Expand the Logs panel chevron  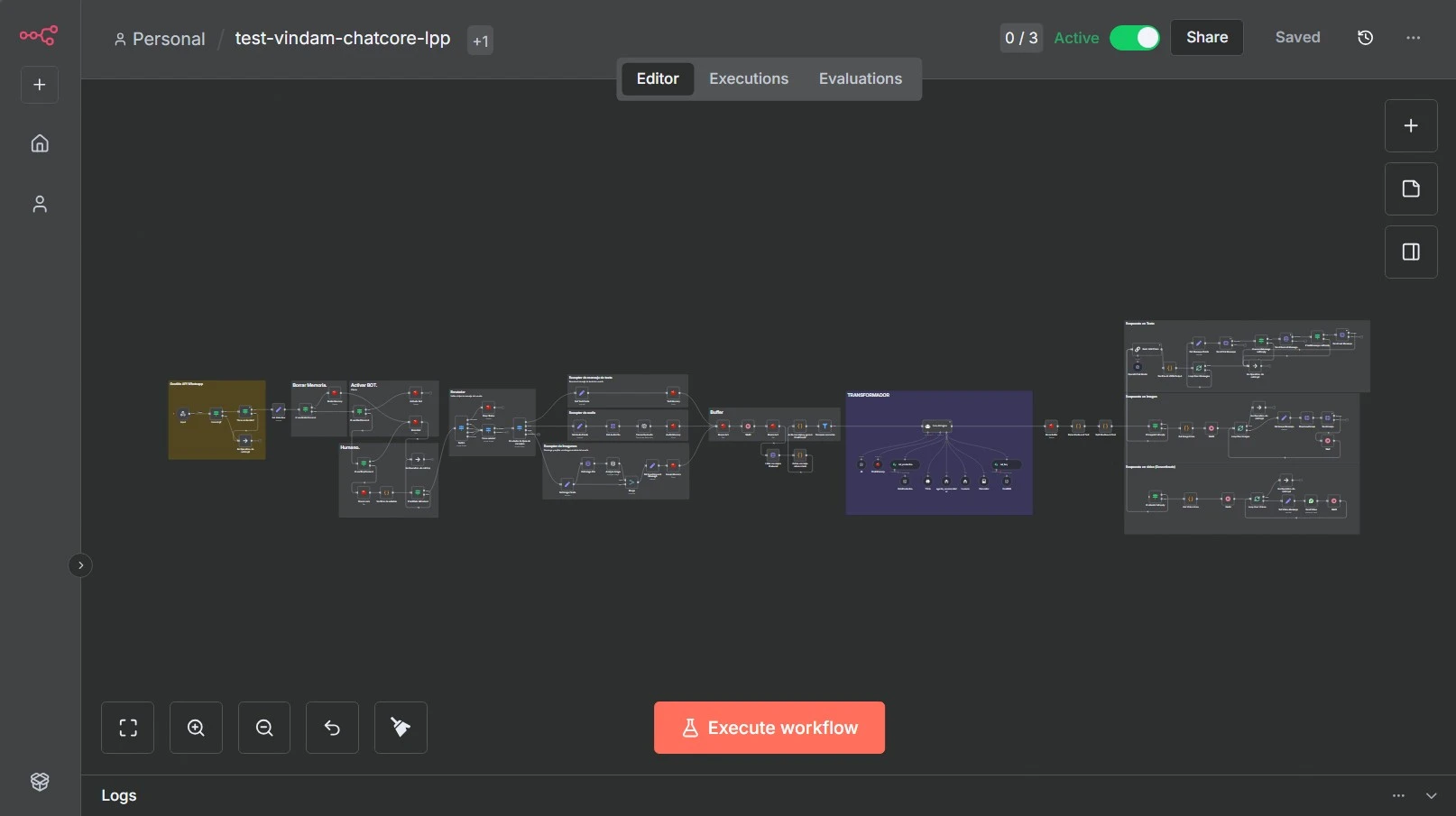[x=1431, y=795]
